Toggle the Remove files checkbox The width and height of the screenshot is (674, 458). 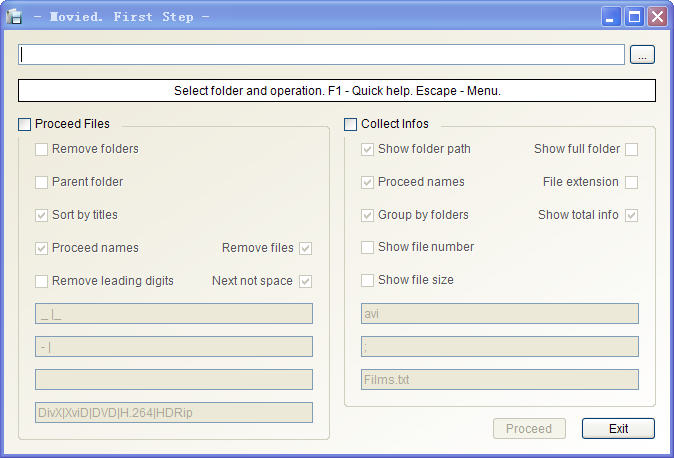[306, 248]
